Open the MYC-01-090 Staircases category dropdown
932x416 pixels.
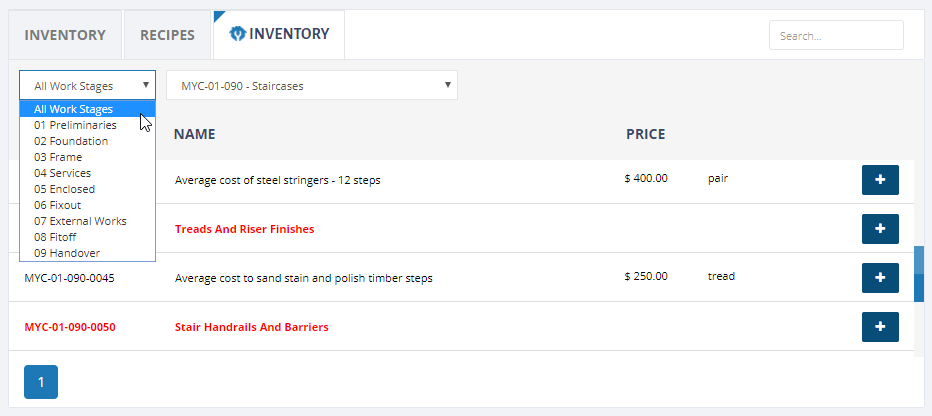coord(311,86)
